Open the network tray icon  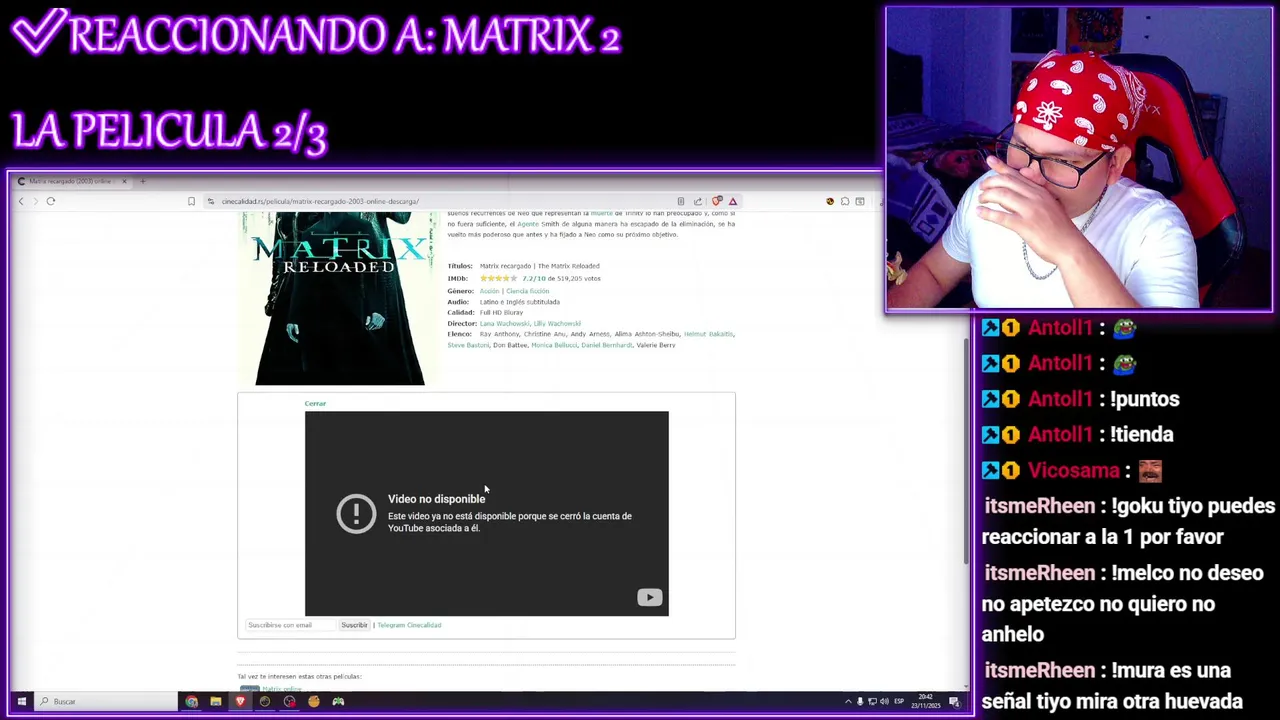(x=872, y=702)
